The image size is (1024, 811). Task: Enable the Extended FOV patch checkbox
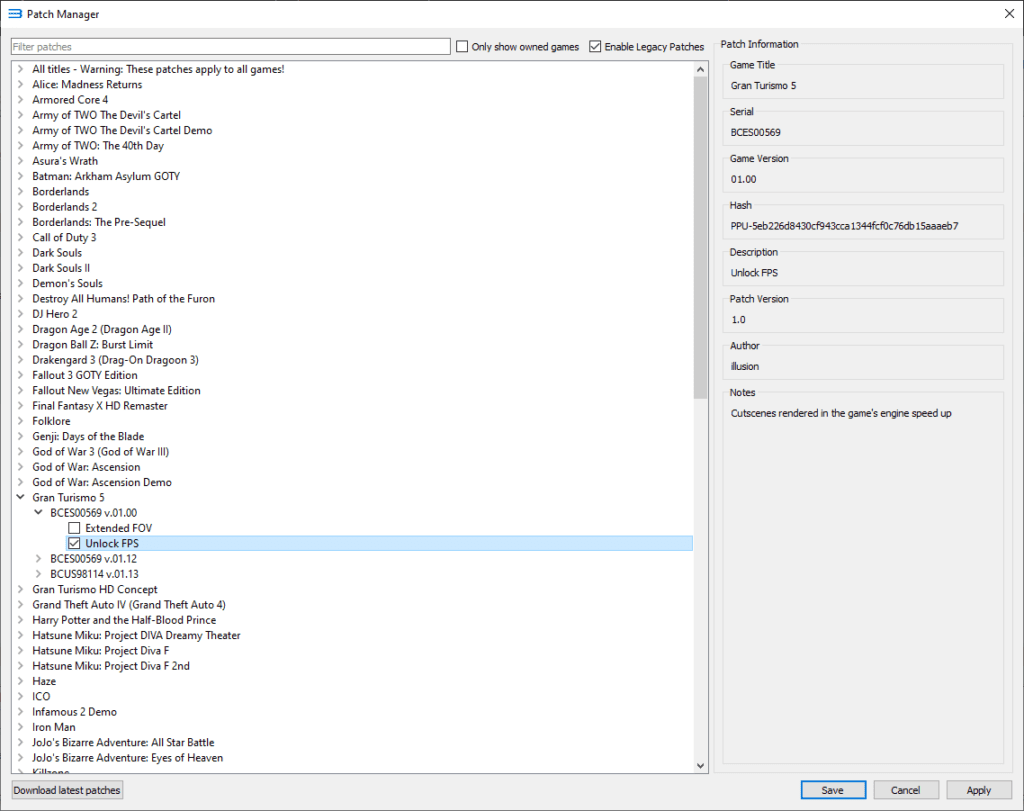coord(74,528)
